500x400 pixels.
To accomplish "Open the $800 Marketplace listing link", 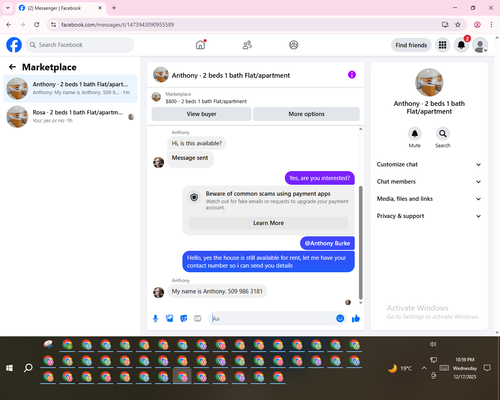I will [206, 101].
